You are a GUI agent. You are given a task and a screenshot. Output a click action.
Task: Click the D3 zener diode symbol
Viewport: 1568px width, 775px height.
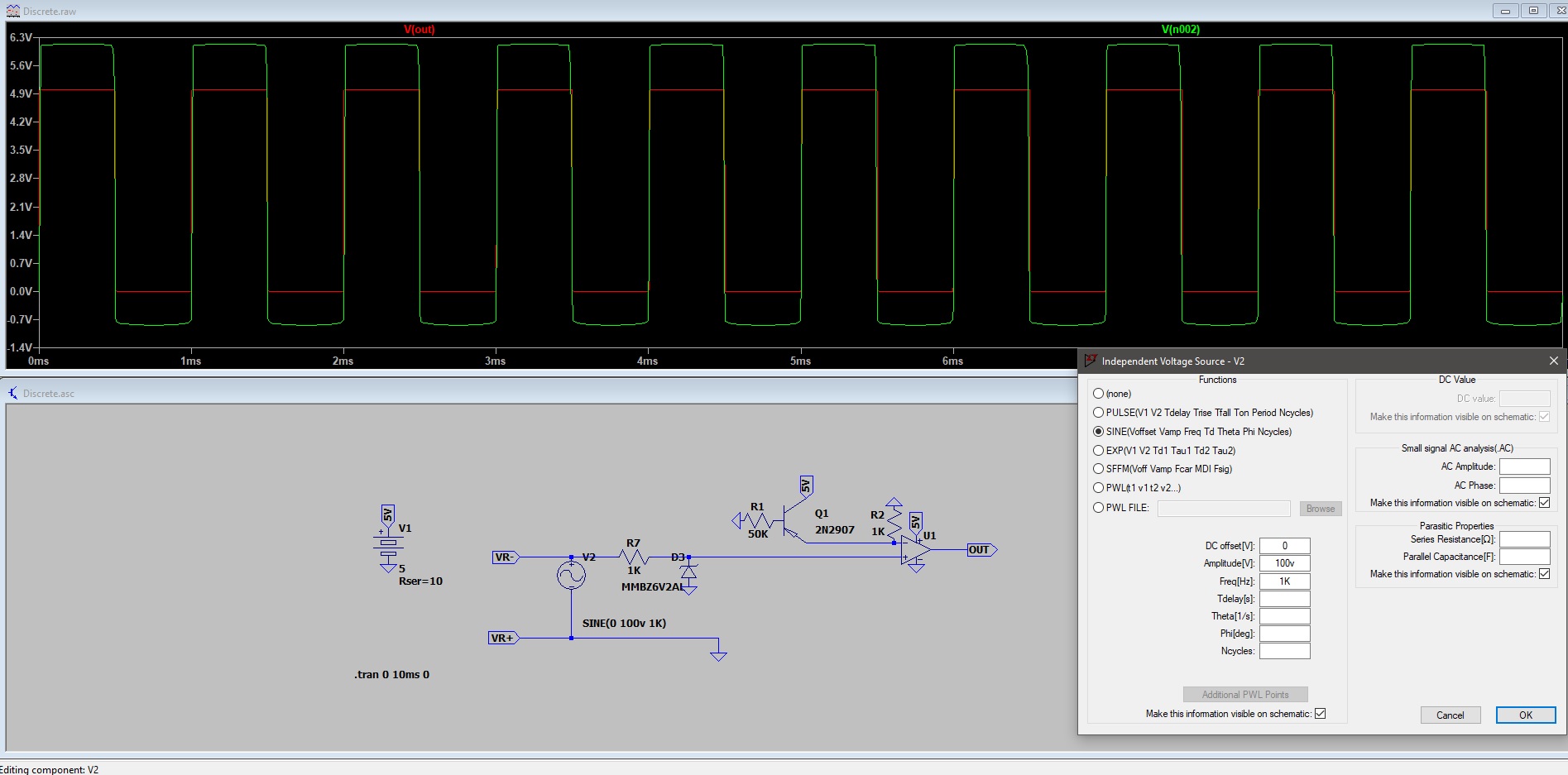tap(688, 572)
